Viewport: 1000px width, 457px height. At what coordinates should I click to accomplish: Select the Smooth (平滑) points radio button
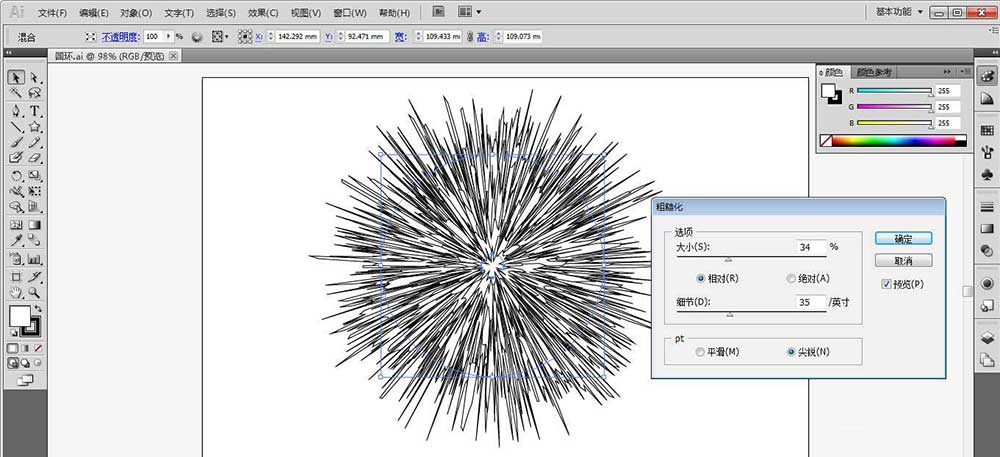(700, 352)
